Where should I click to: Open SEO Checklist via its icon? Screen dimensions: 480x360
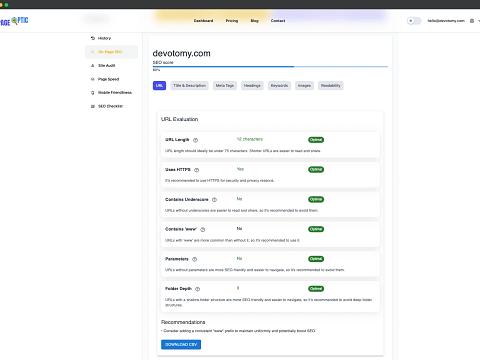coord(93,106)
